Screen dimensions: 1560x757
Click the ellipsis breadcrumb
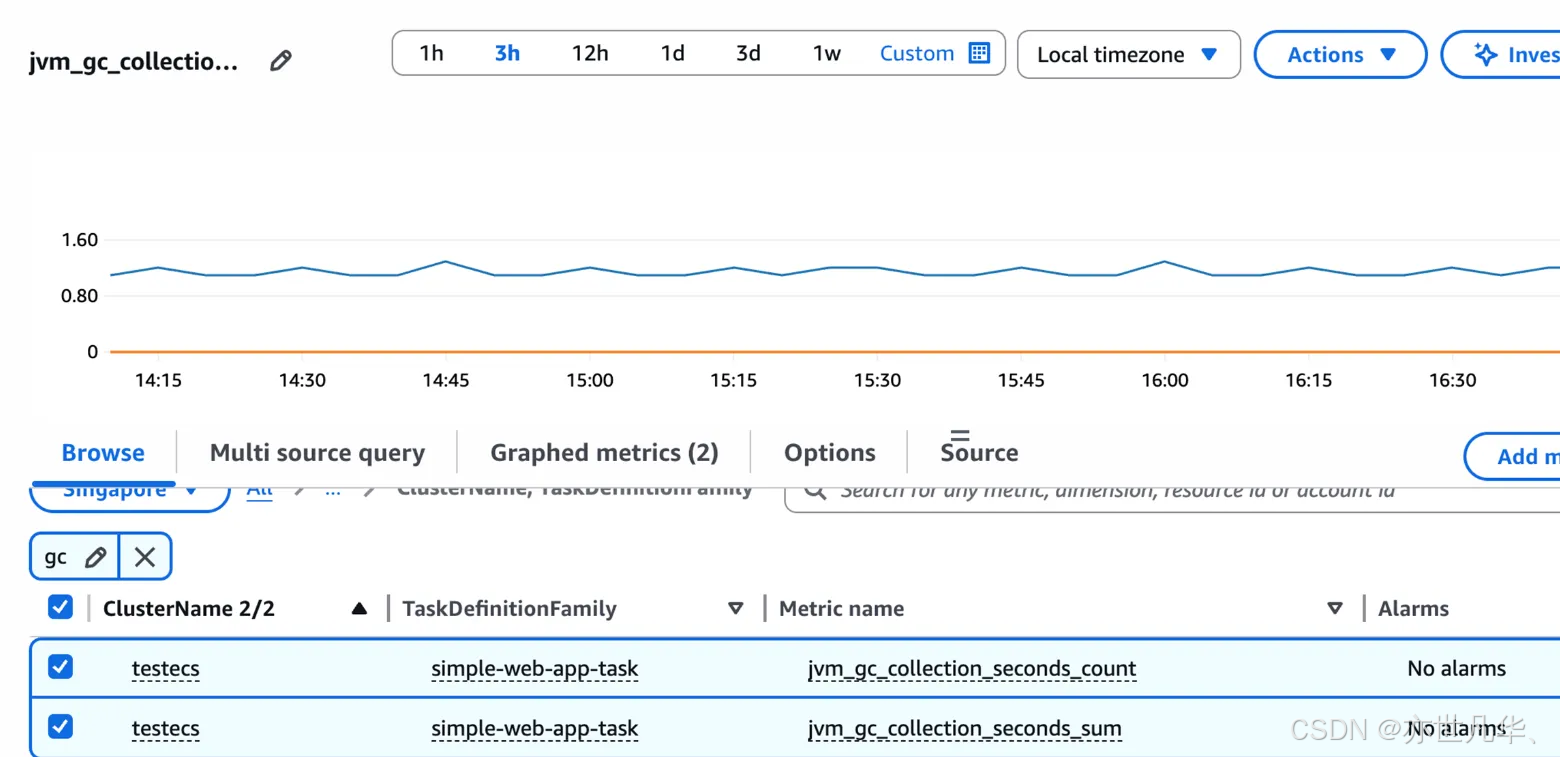tap(333, 491)
